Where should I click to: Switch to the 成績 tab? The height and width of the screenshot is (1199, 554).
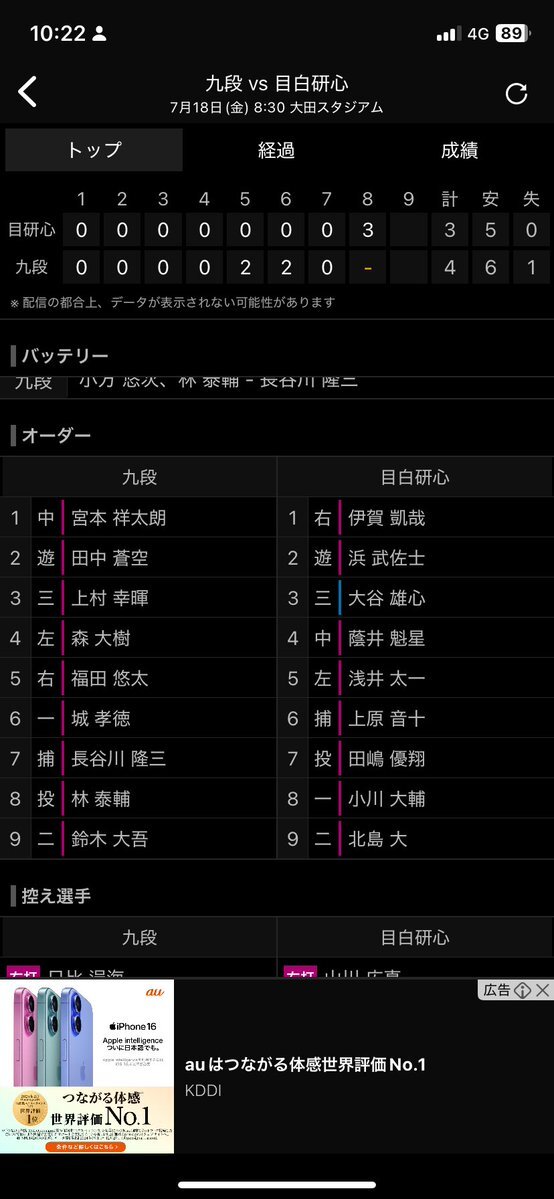click(460, 151)
